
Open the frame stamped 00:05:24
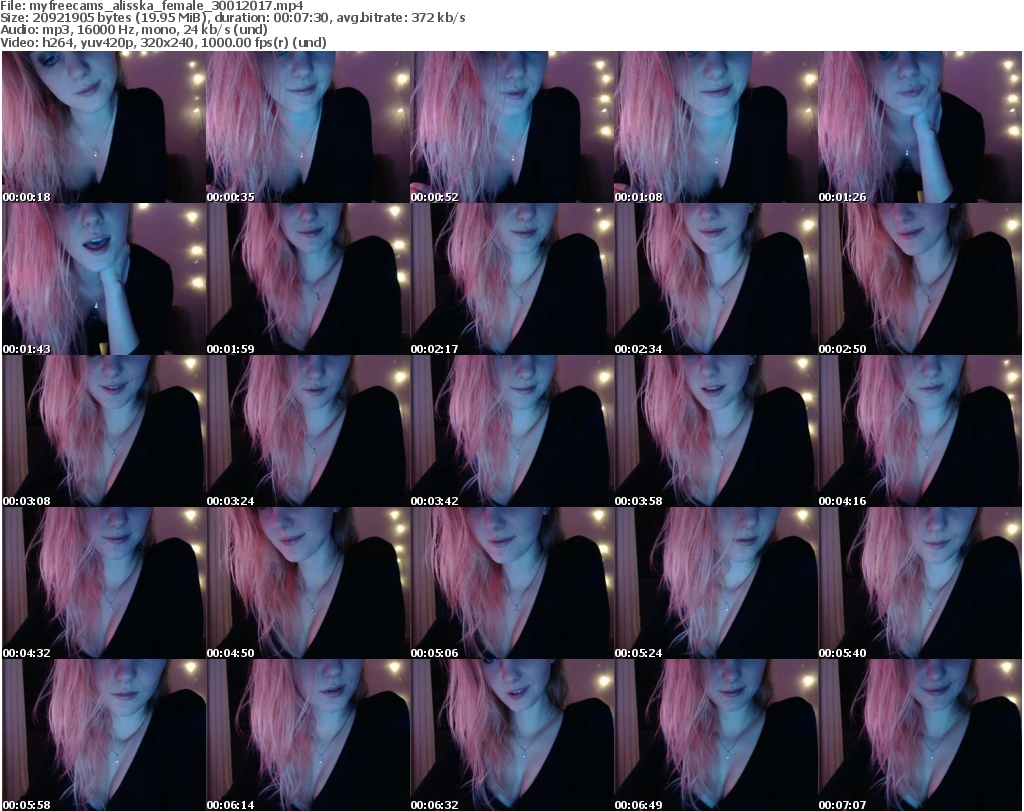716,584
